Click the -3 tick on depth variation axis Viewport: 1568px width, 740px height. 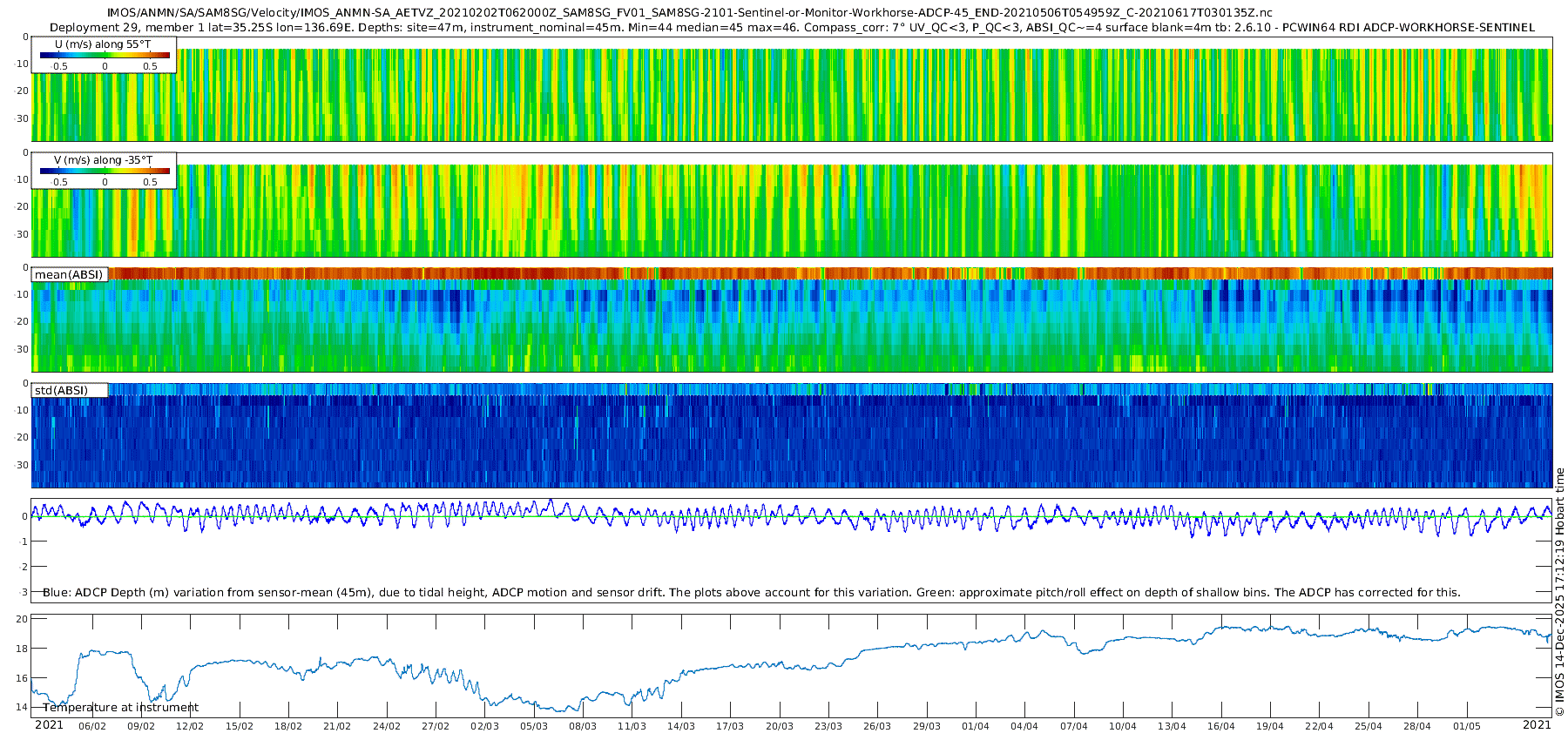[23, 592]
